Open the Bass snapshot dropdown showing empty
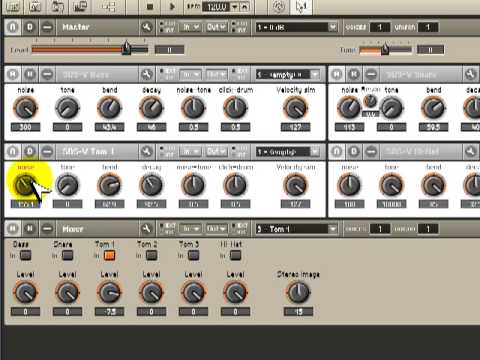480x360 pixels. [x=288, y=74]
